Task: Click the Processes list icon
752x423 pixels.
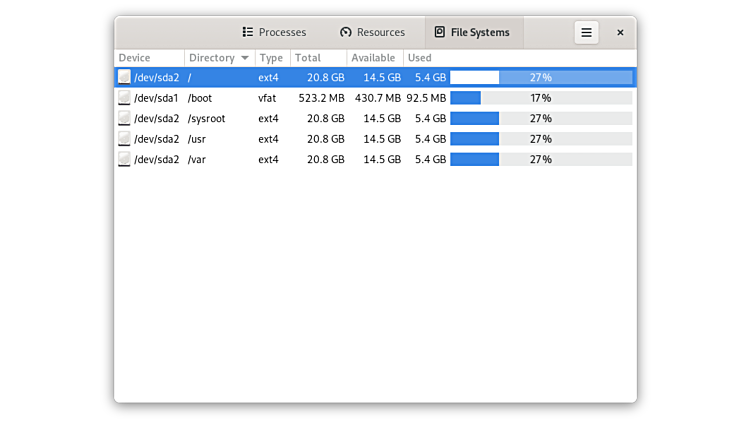Action: click(x=248, y=32)
